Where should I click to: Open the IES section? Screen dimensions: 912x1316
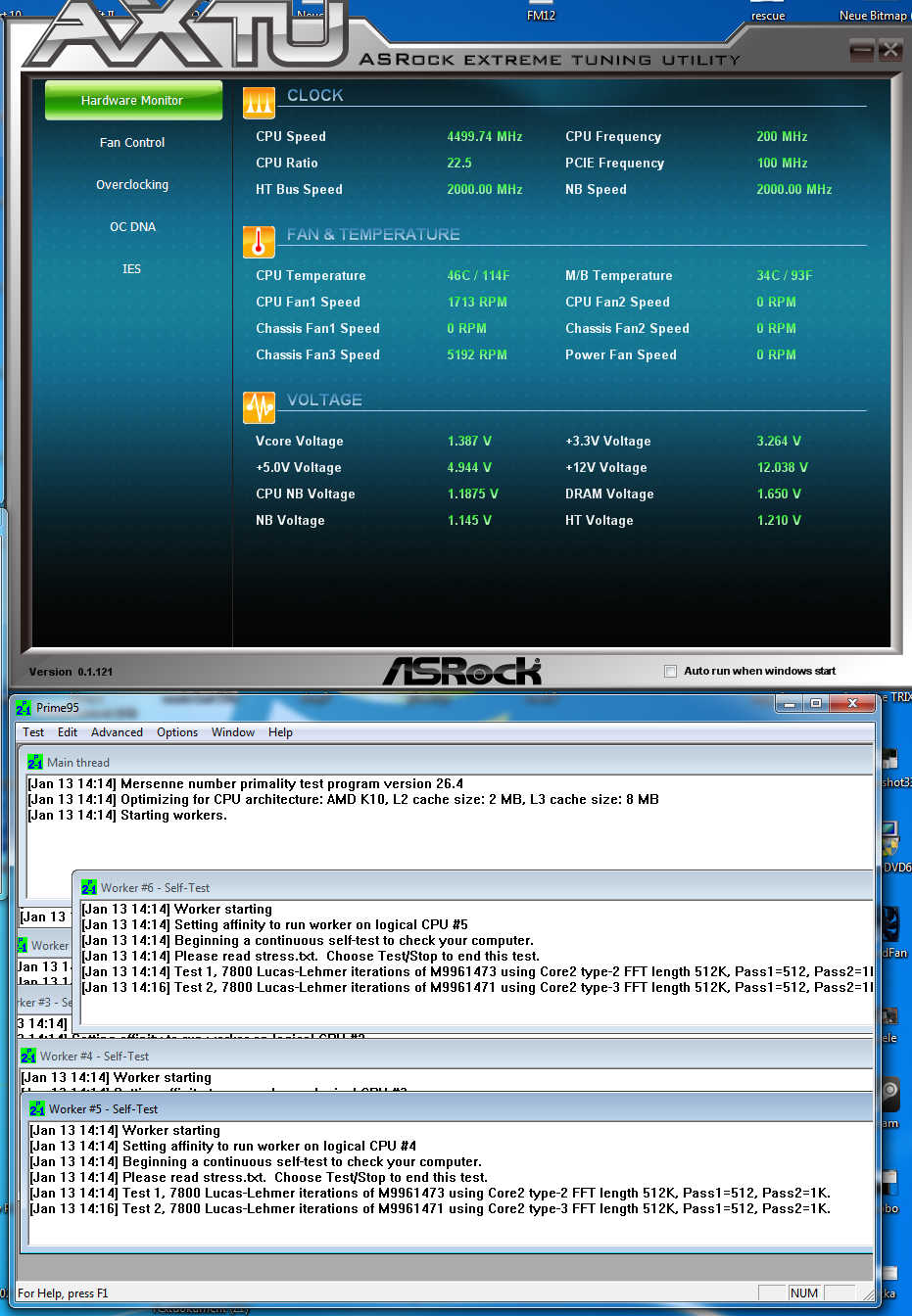[x=131, y=268]
